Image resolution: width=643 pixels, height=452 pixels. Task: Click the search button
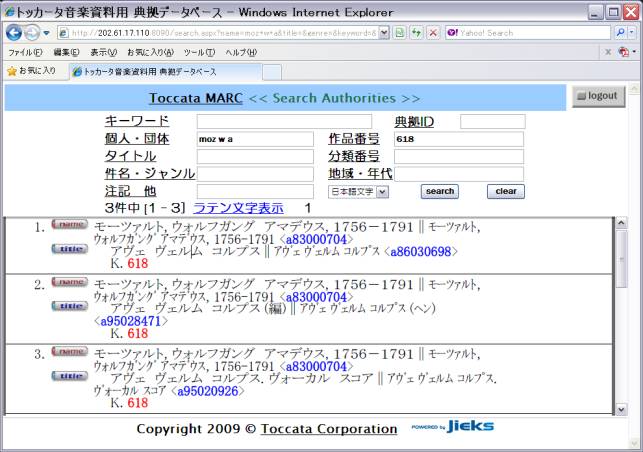coord(440,192)
